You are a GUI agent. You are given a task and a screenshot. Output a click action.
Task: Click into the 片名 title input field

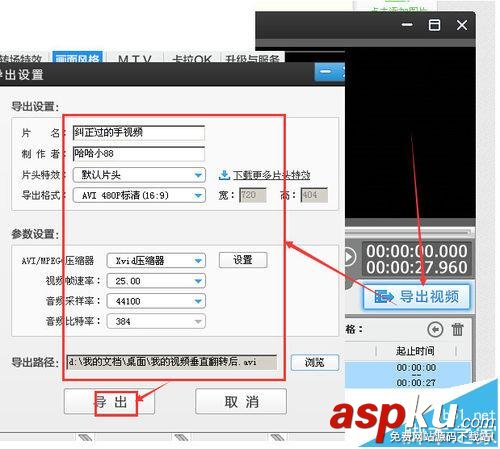click(139, 133)
